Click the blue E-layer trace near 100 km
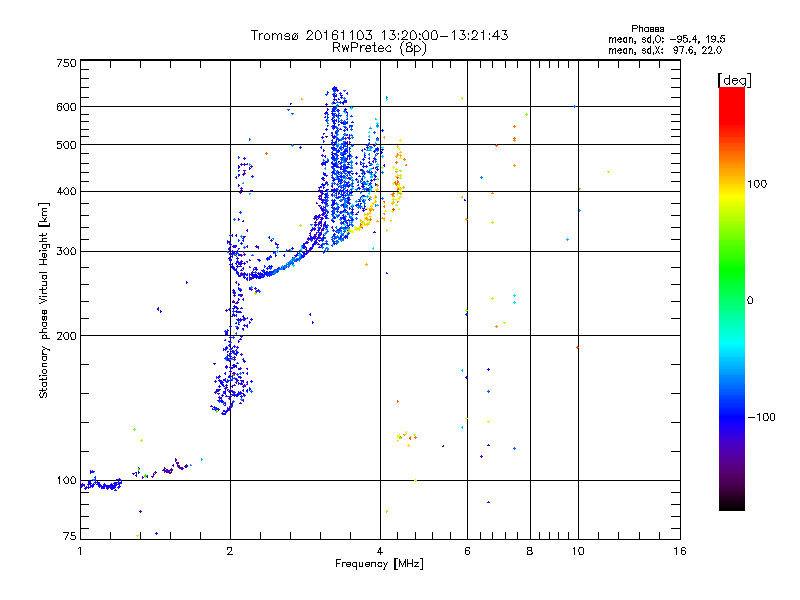The height and width of the screenshot is (600, 800). pos(102,484)
